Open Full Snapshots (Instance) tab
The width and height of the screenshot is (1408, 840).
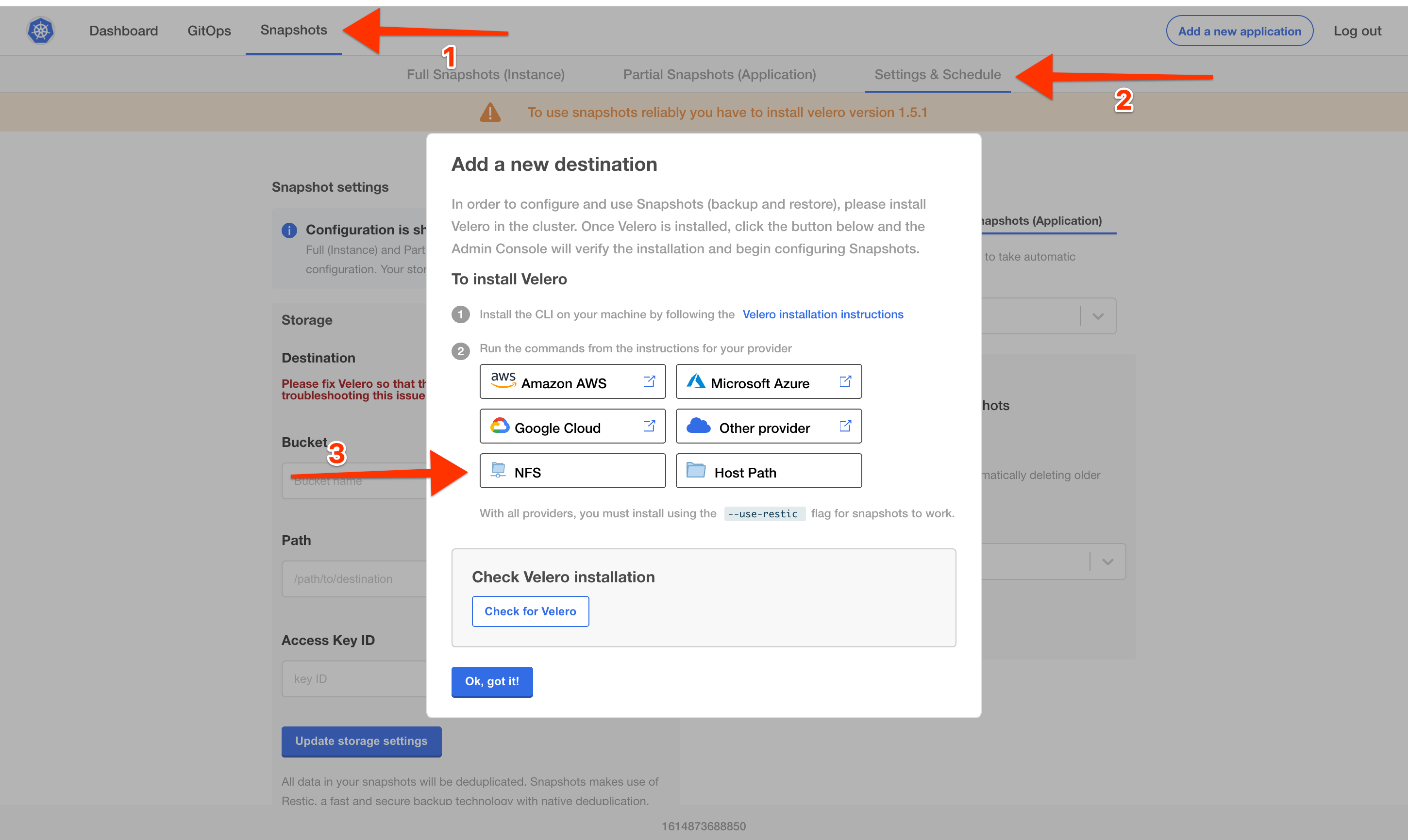[485, 74]
